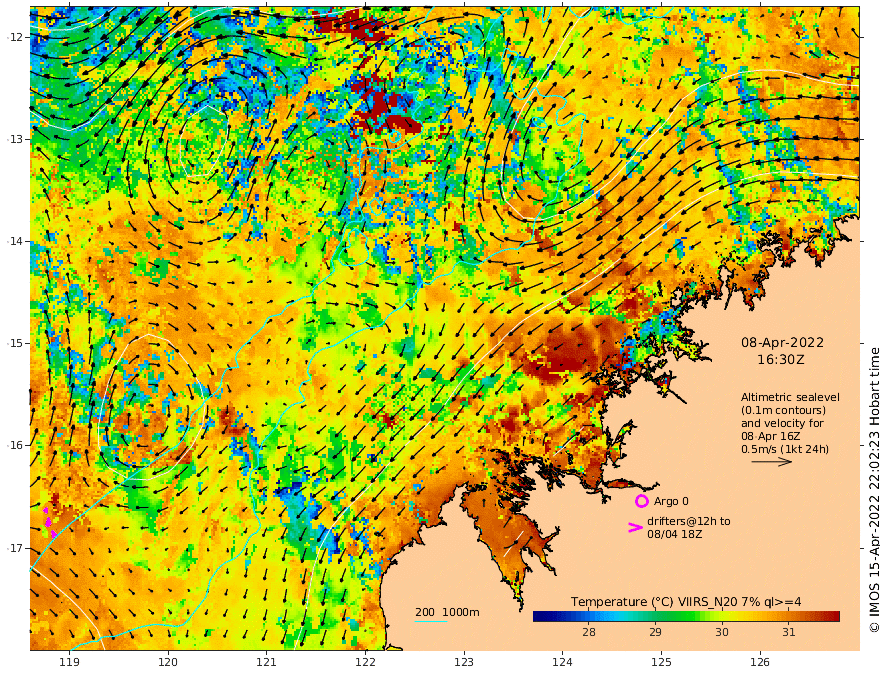This screenshot has height=680, width=880.
Task: Click longitude axis label 122
Action: tap(365, 662)
